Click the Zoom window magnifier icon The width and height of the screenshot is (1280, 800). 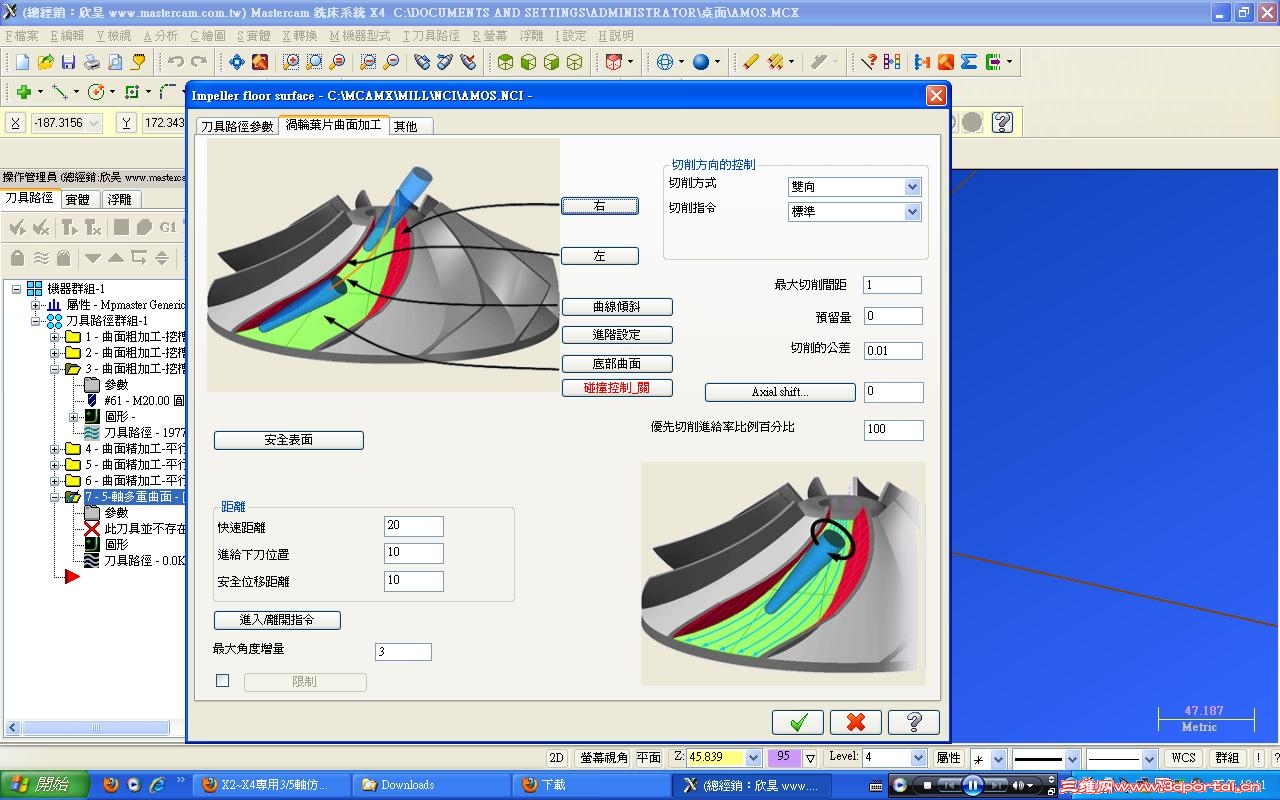pos(291,62)
